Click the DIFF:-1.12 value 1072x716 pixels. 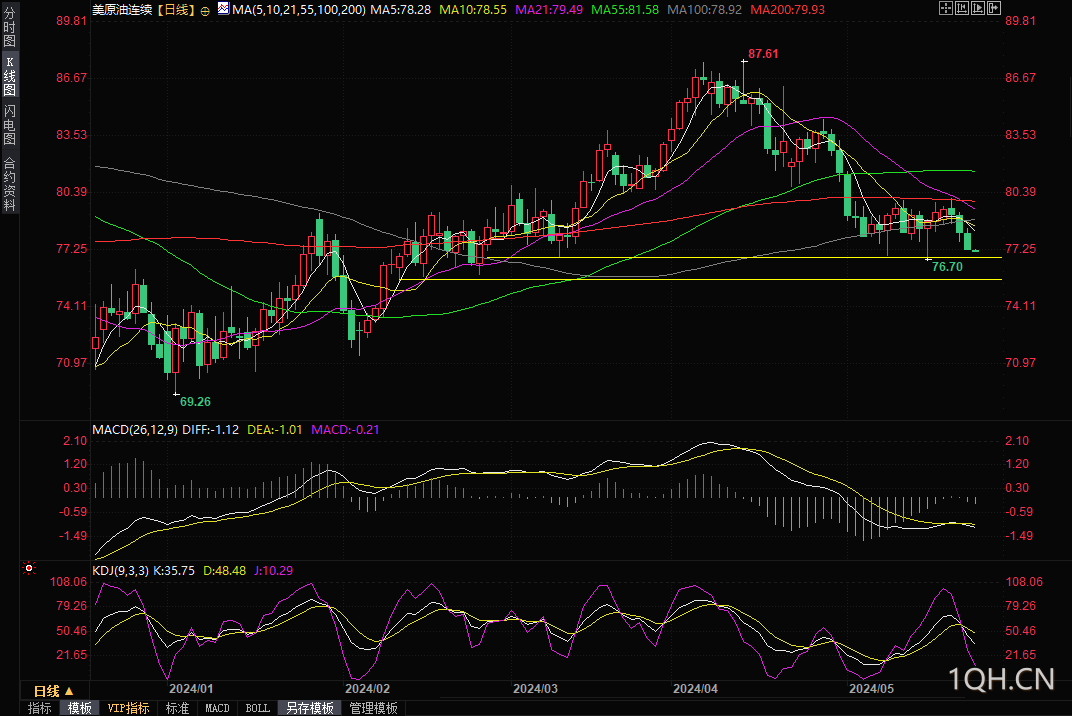(211, 429)
